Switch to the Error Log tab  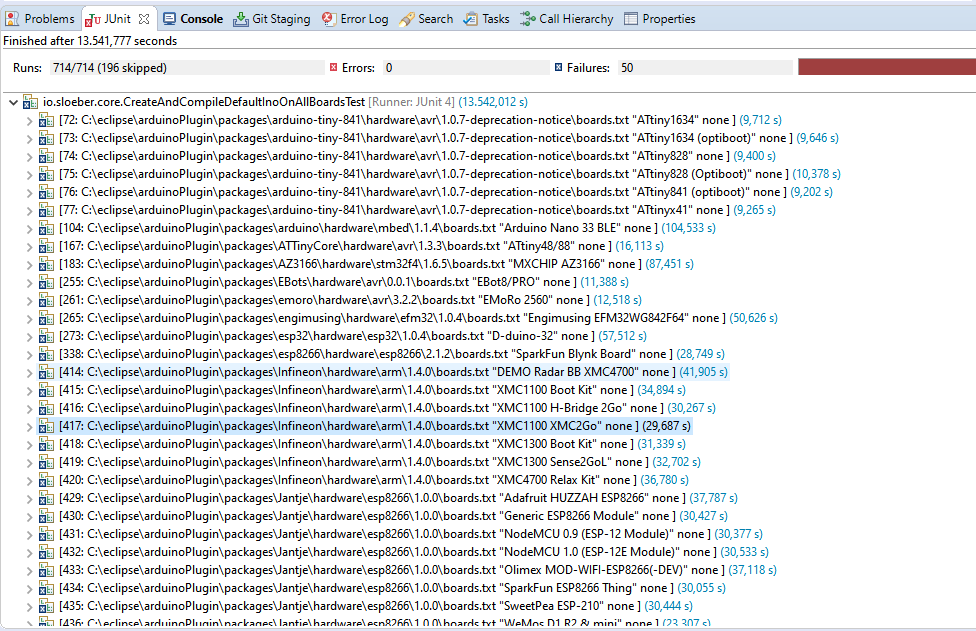tap(355, 19)
